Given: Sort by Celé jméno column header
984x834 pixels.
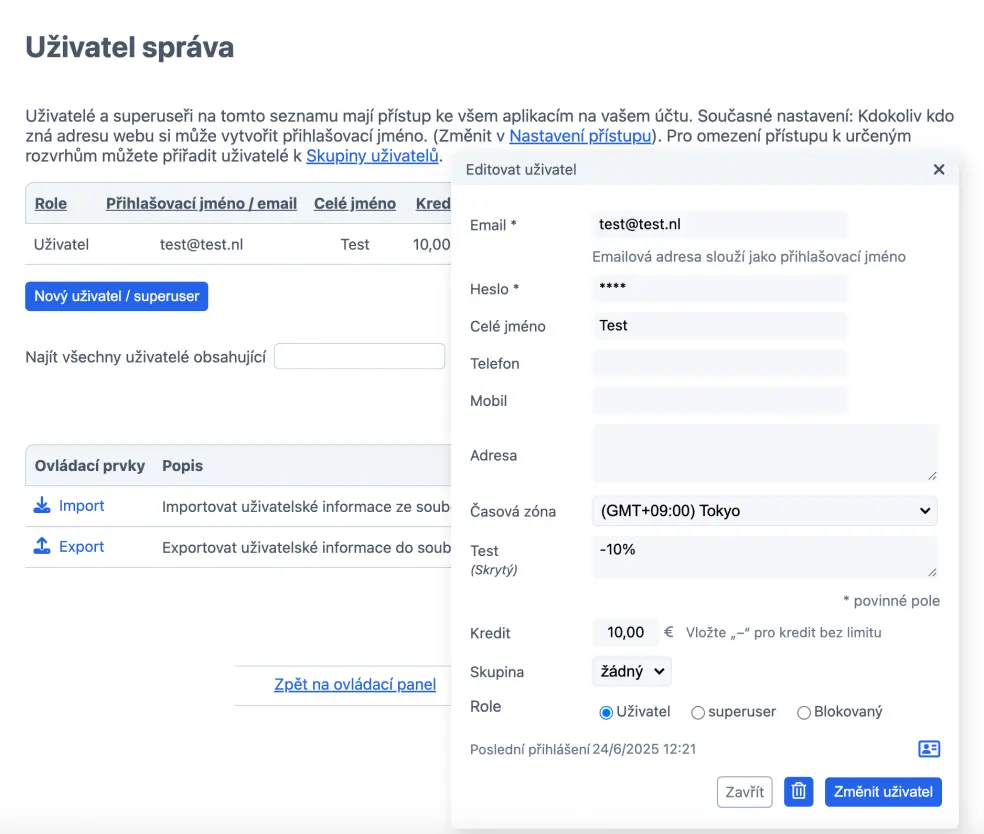Looking at the screenshot, I should pos(355,204).
